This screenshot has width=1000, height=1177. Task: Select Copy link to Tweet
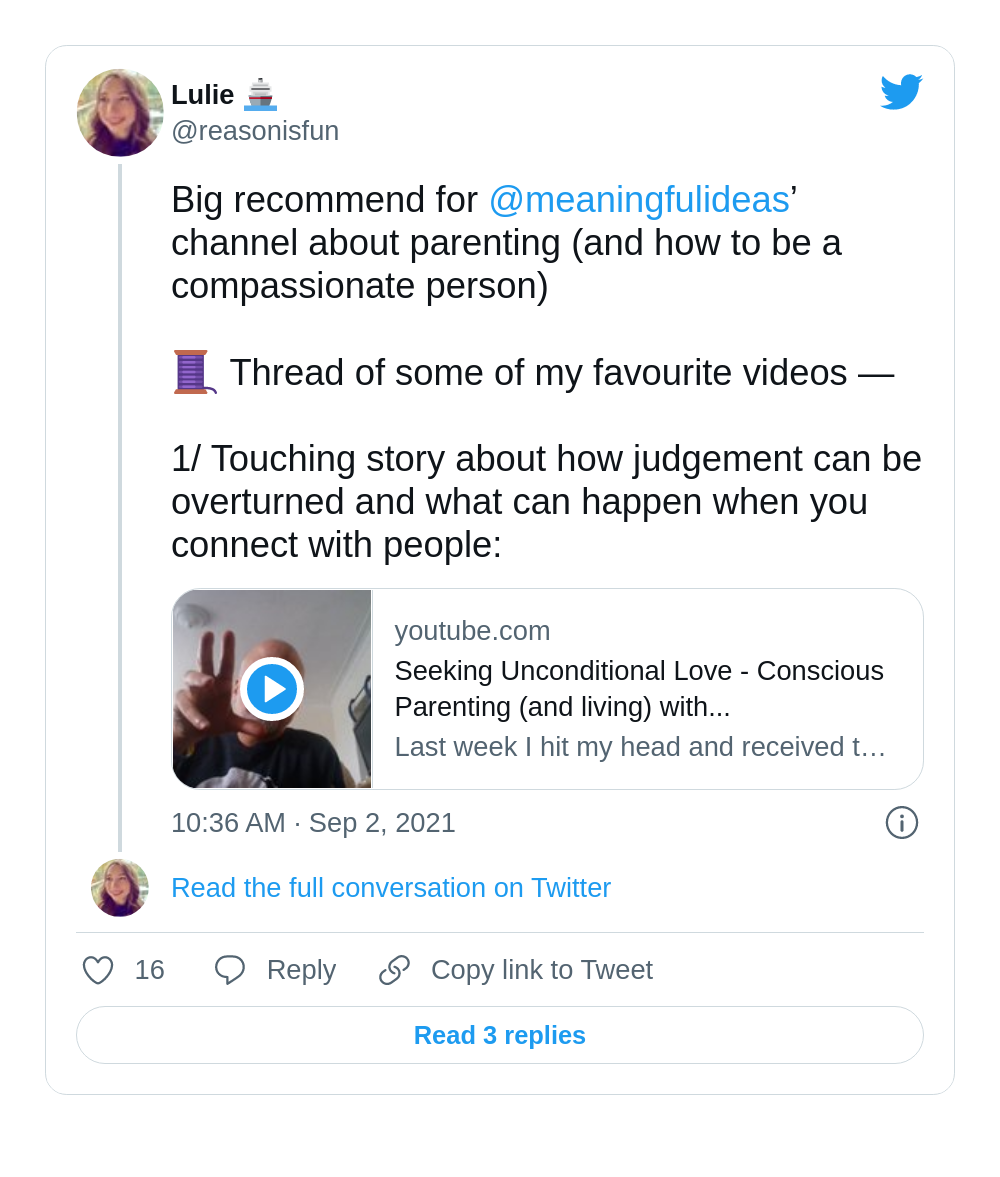542,970
